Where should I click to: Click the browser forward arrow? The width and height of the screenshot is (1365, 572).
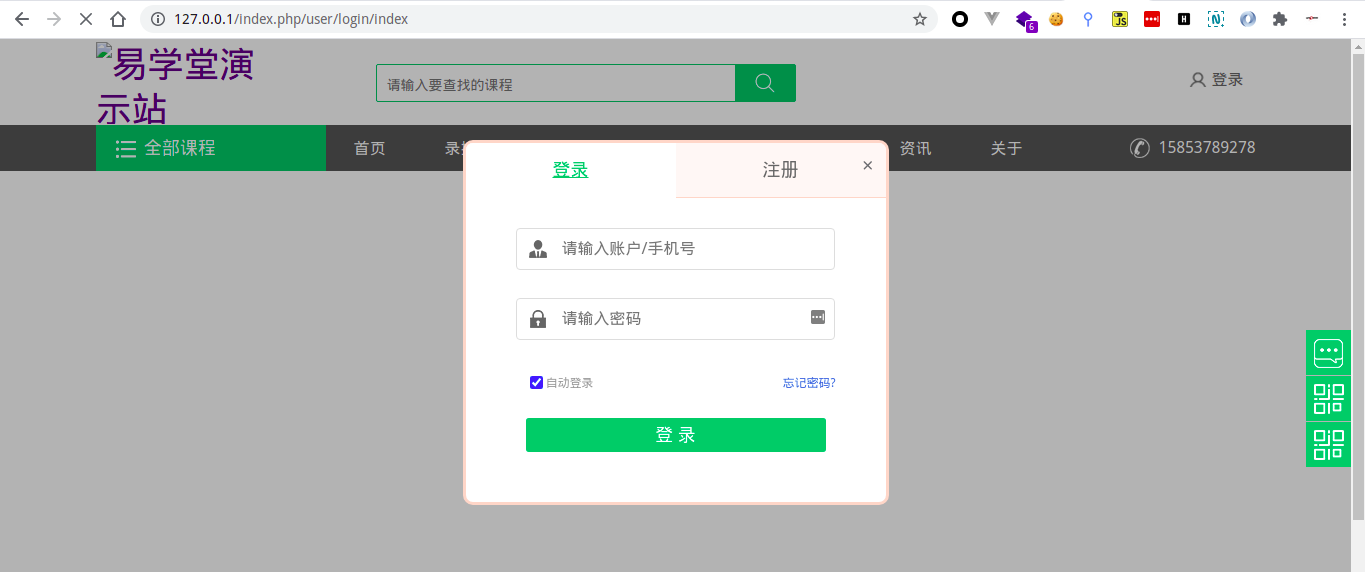pyautogui.click(x=54, y=19)
